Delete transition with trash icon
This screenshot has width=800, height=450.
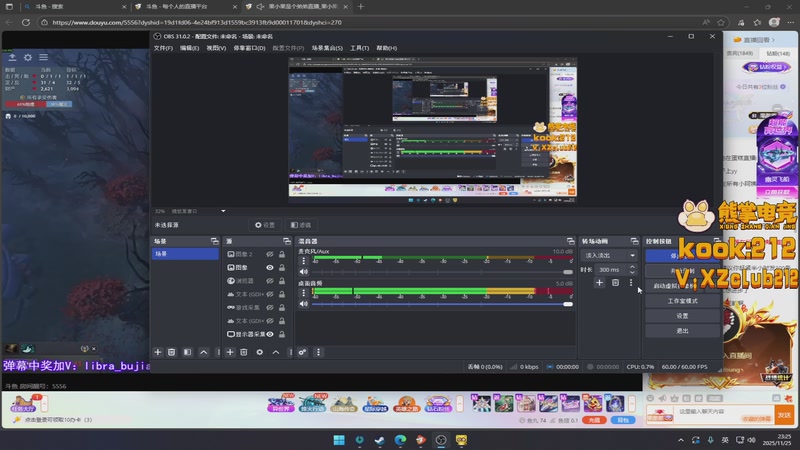pos(615,283)
